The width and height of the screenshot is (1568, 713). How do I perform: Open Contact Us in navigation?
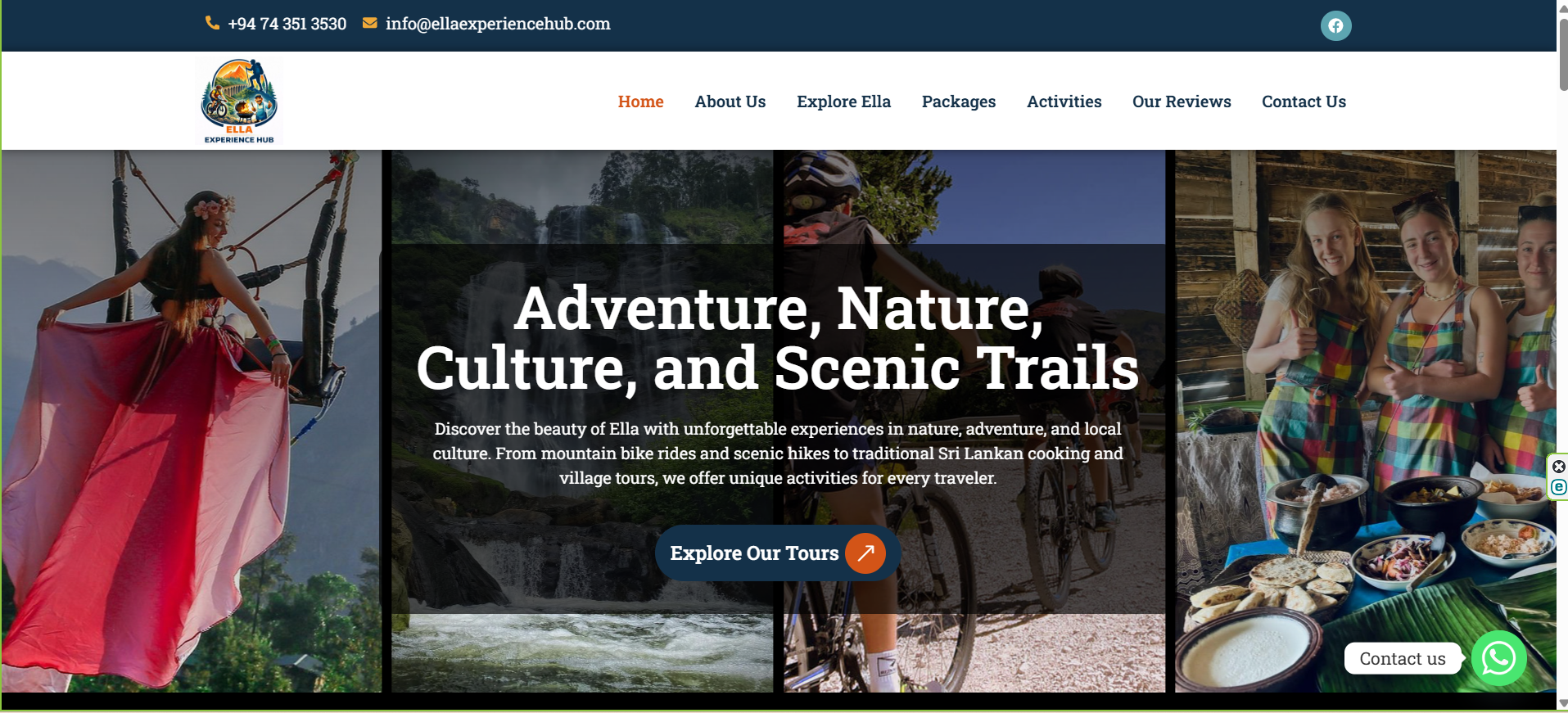[x=1304, y=102]
